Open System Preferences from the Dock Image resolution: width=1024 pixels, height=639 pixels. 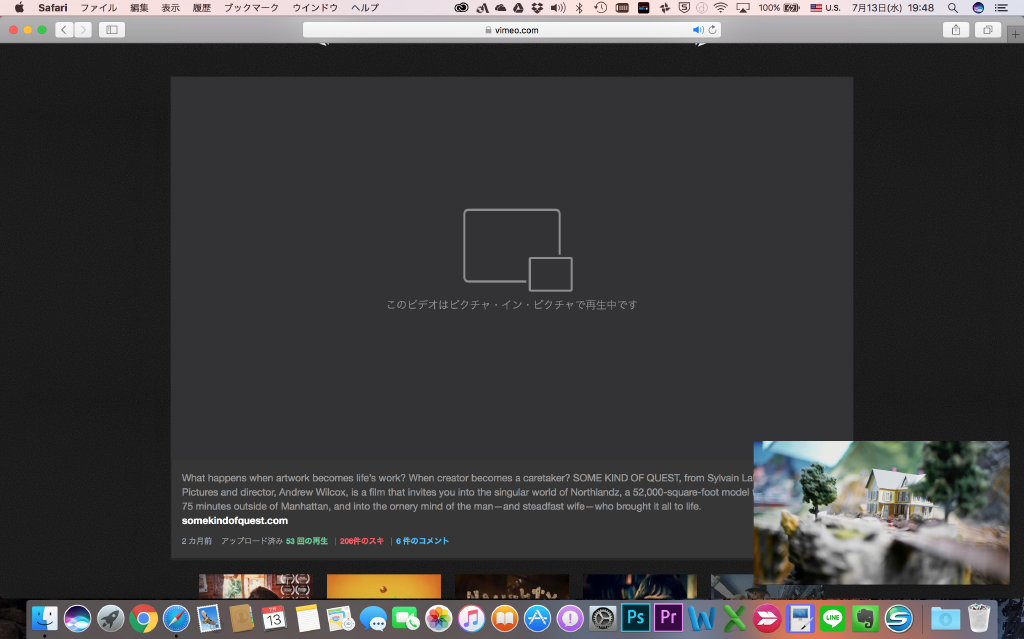tap(603, 618)
